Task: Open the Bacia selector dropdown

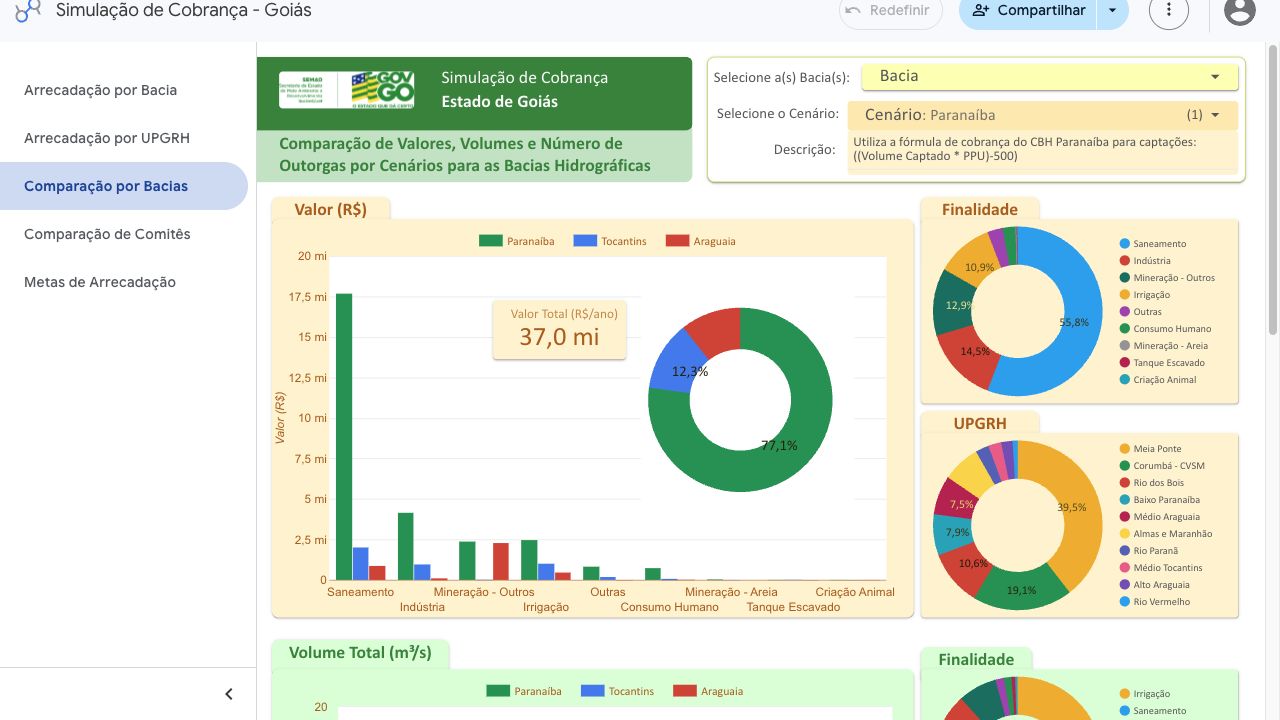Action: pos(1050,76)
